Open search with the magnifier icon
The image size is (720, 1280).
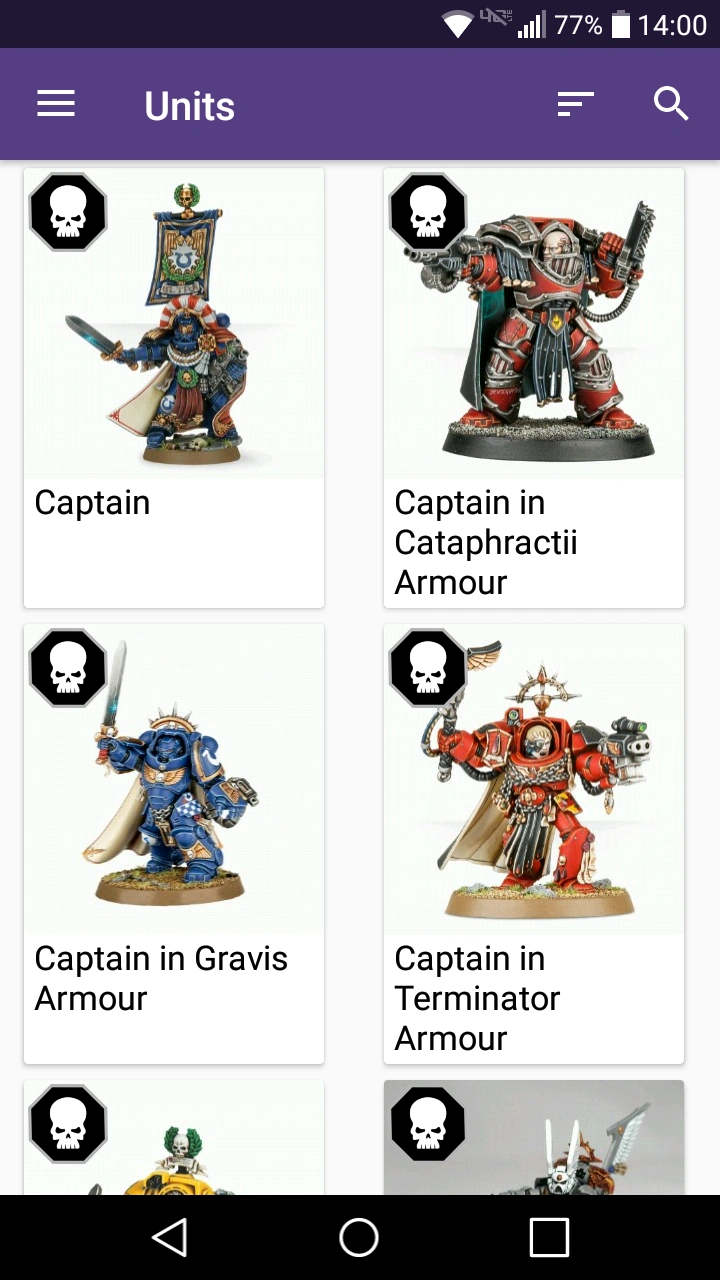click(671, 104)
